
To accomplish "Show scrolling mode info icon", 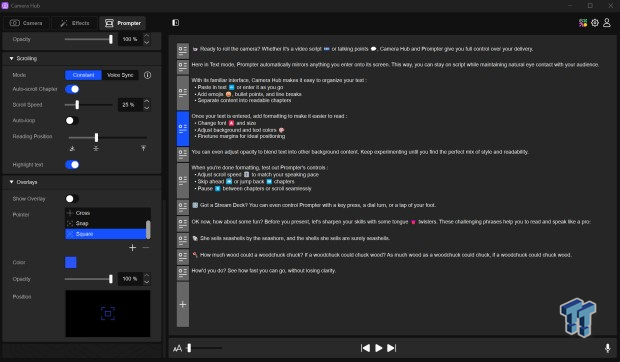I will click(147, 75).
